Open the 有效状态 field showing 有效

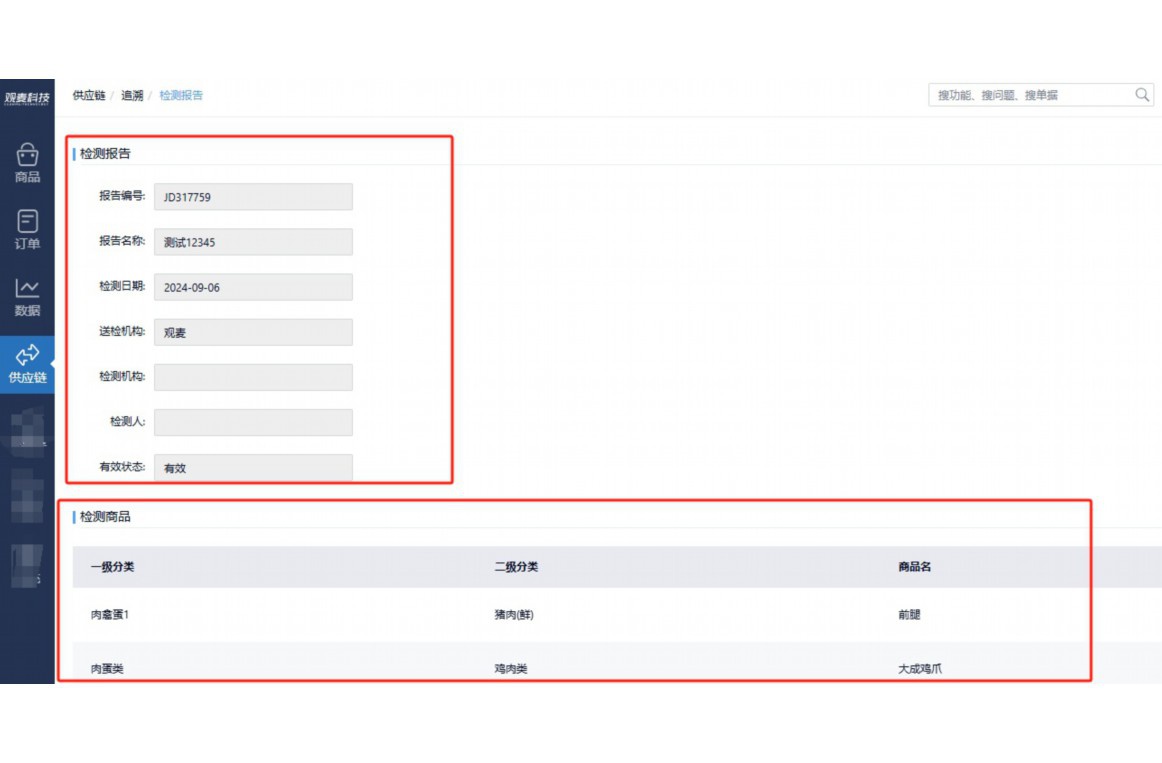coord(253,467)
